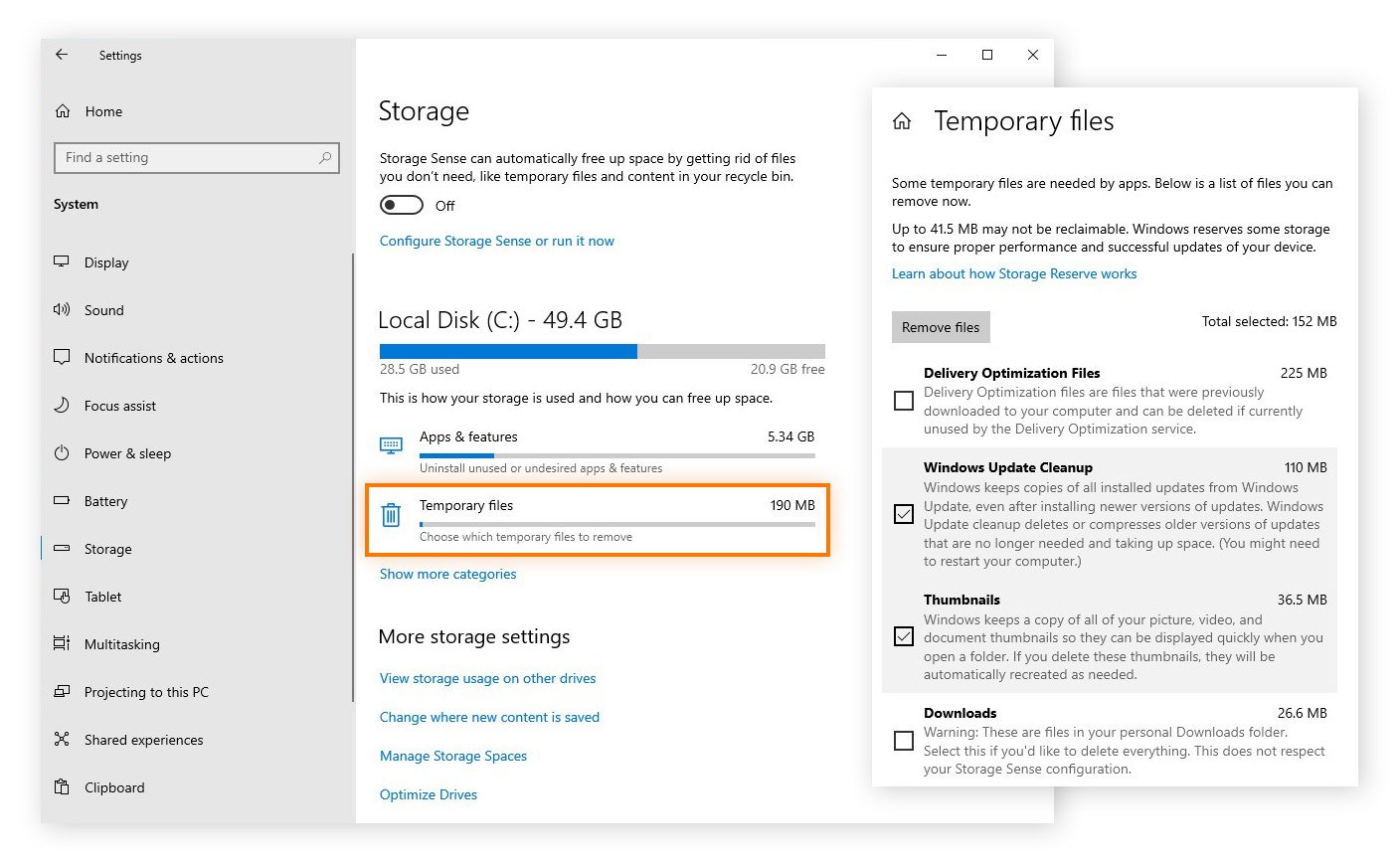Uncheck the Thumbnails checkbox
Viewport: 1400px width, 866px height.
[904, 636]
